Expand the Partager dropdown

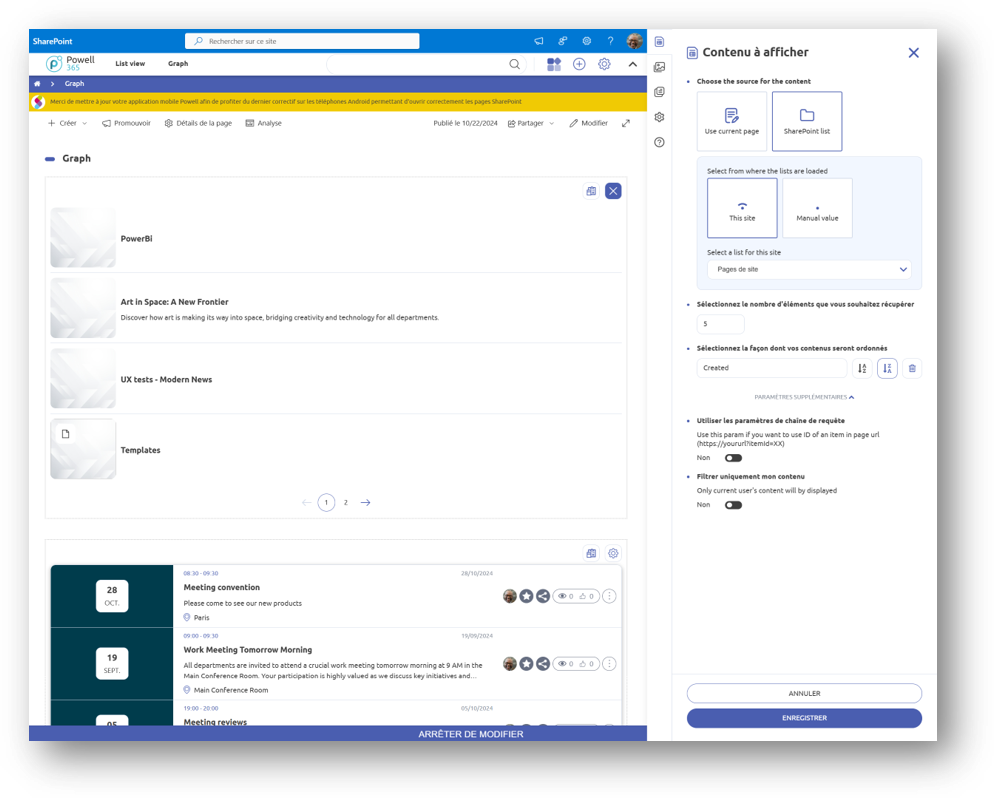(x=531, y=124)
